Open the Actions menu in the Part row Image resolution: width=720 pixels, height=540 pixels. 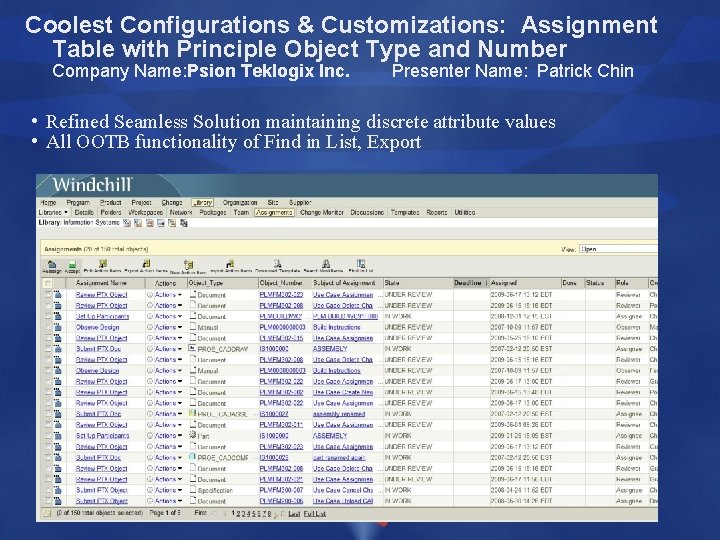coord(168,435)
